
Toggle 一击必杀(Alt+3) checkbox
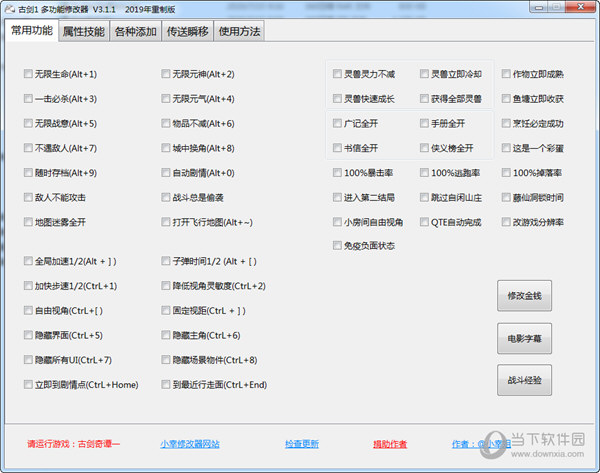[28, 99]
